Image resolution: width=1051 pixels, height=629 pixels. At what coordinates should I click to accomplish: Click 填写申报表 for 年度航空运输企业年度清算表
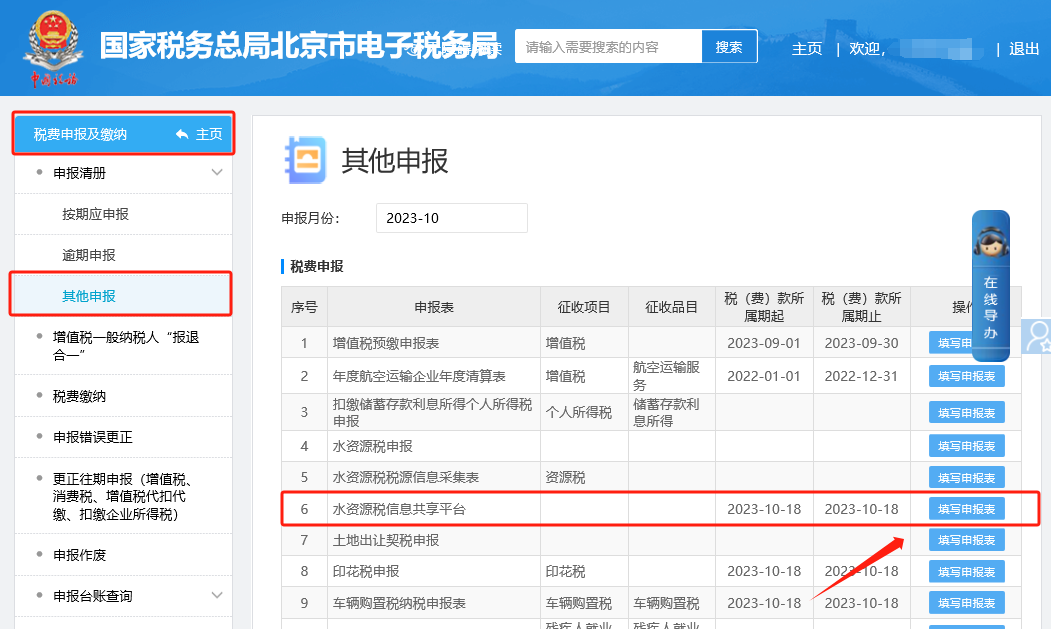click(967, 376)
